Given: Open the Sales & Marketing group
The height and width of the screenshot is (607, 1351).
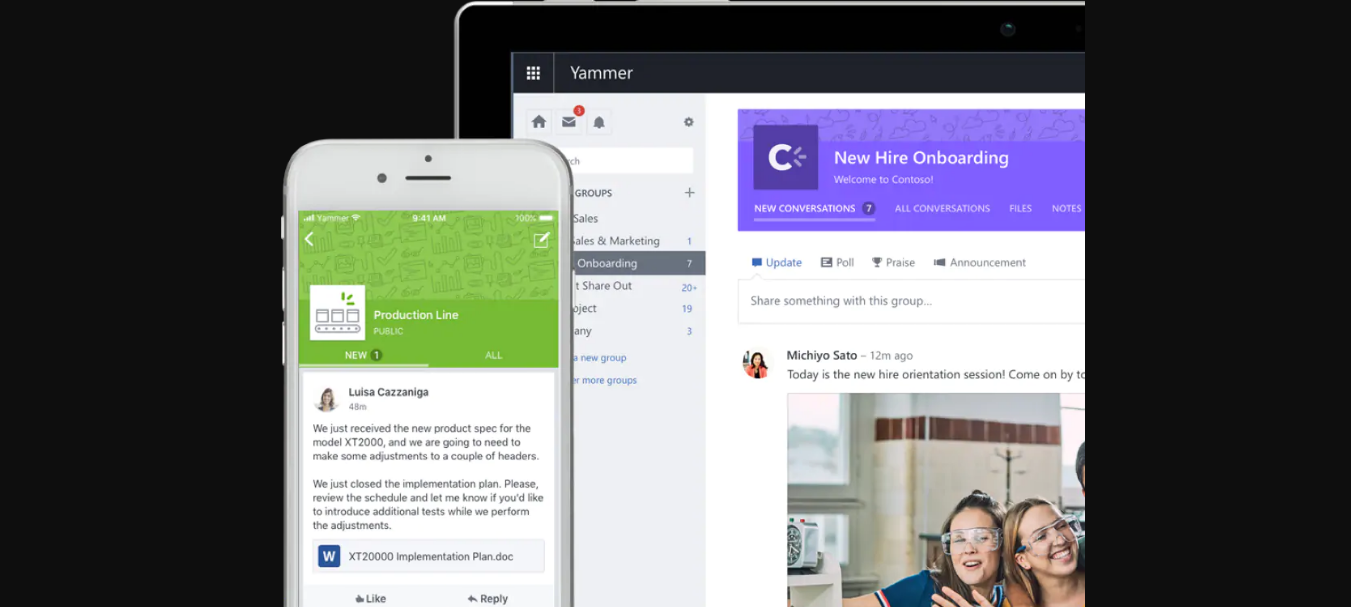Looking at the screenshot, I should point(616,241).
